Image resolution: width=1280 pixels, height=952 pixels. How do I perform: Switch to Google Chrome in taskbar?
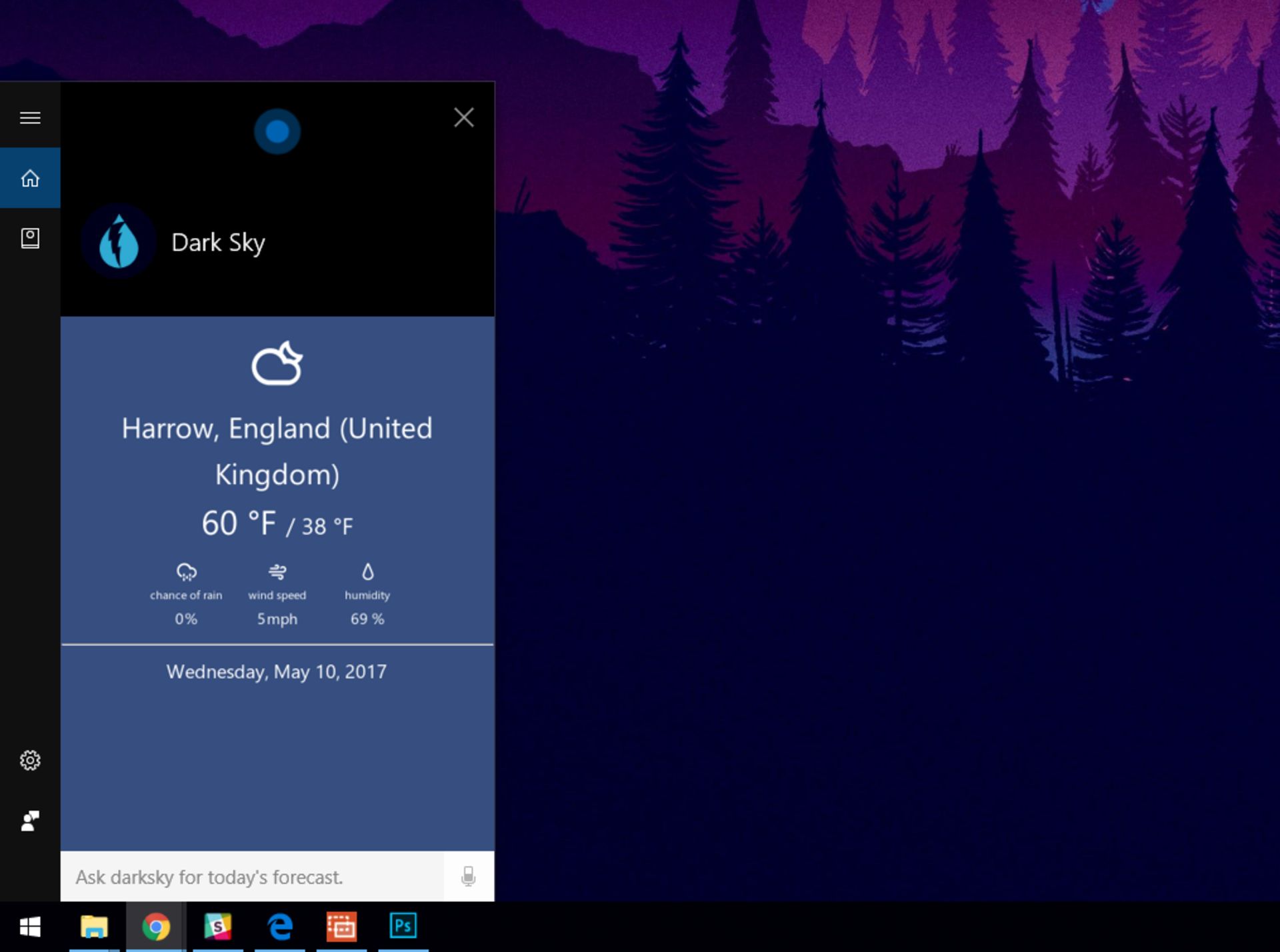point(156,927)
